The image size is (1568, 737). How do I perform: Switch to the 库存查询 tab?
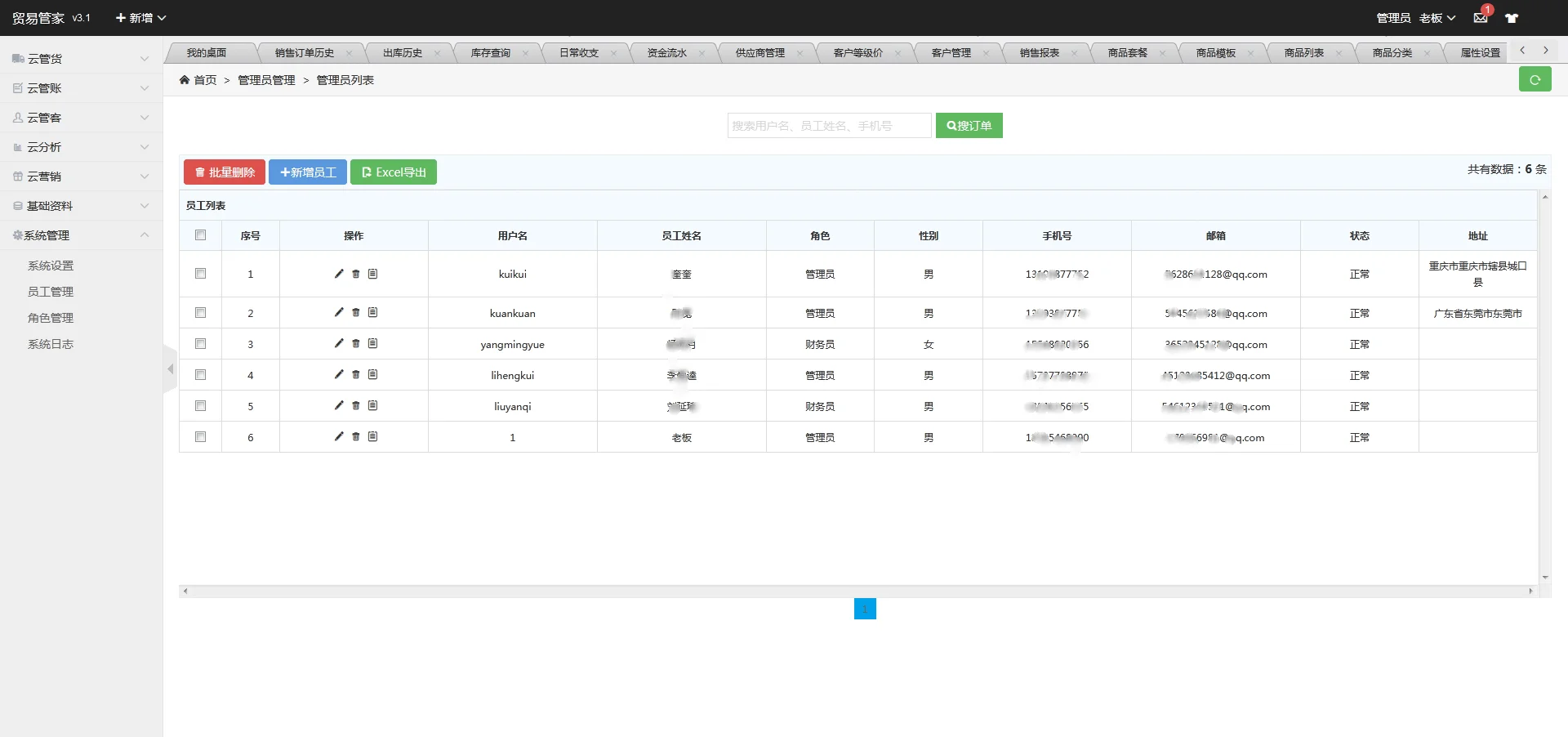[491, 53]
